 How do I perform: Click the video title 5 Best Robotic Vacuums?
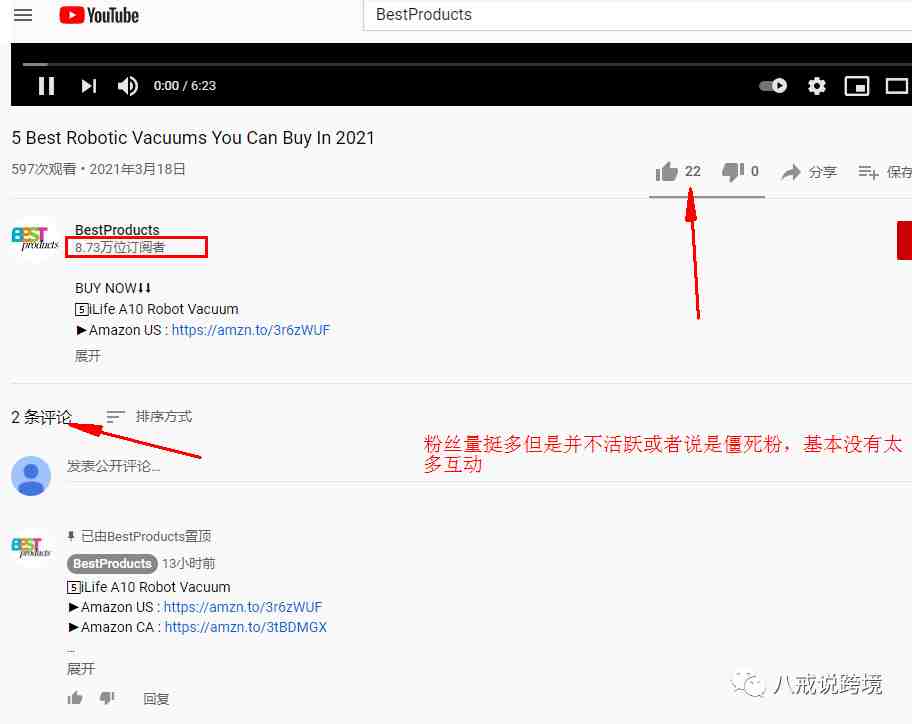[x=193, y=138]
